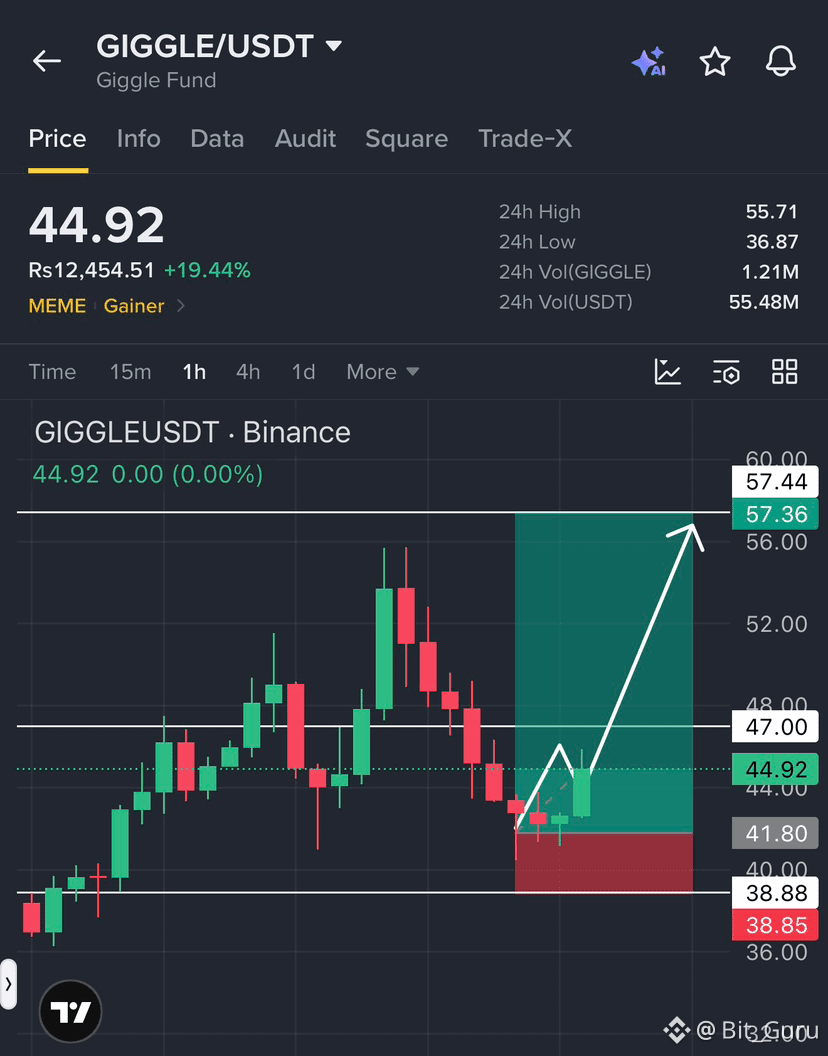Open the AI sparkle assistant icon
Viewport: 828px width, 1056px height.
point(649,61)
